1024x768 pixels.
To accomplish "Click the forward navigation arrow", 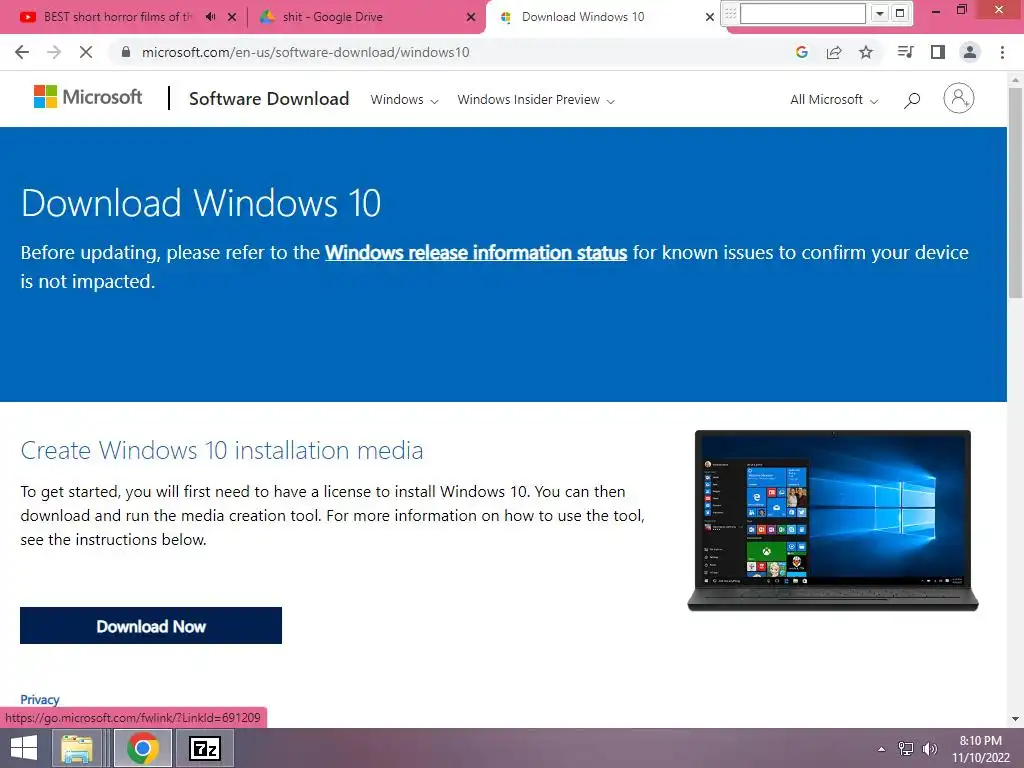I will pos(54,52).
